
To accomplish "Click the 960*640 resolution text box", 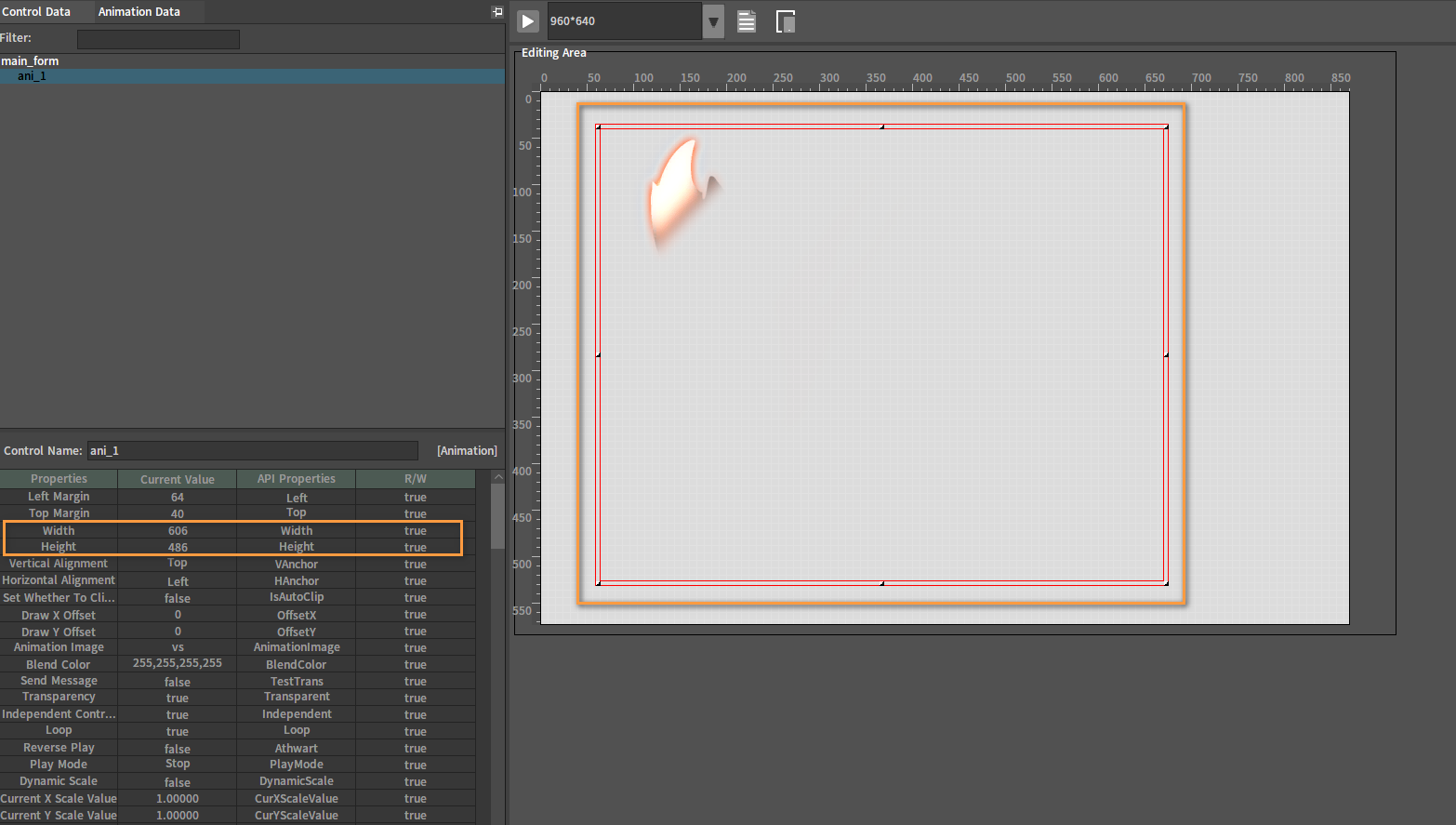I will coord(625,20).
